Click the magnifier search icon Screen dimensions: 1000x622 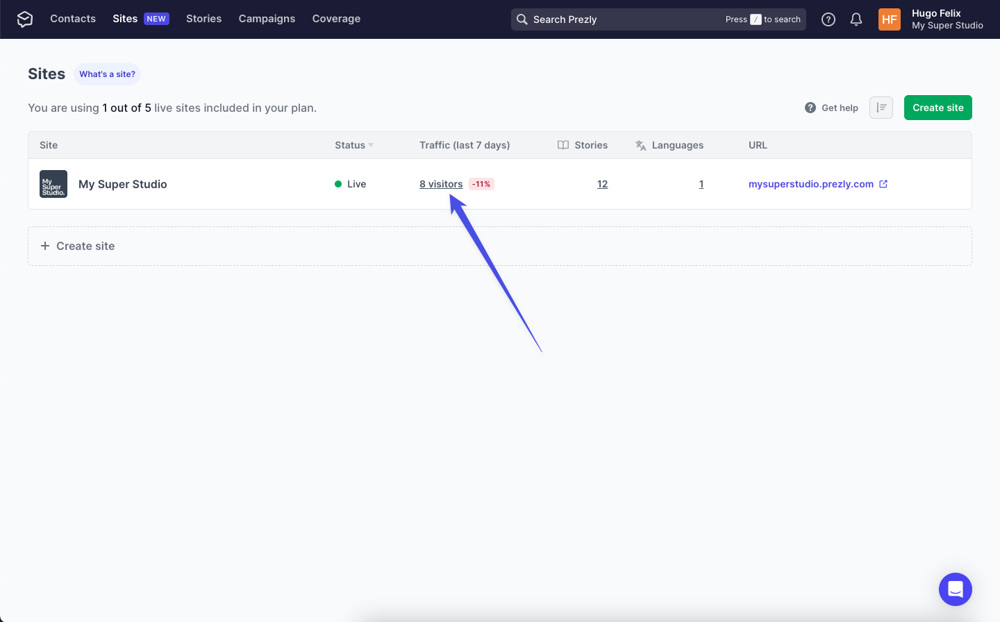tap(522, 19)
